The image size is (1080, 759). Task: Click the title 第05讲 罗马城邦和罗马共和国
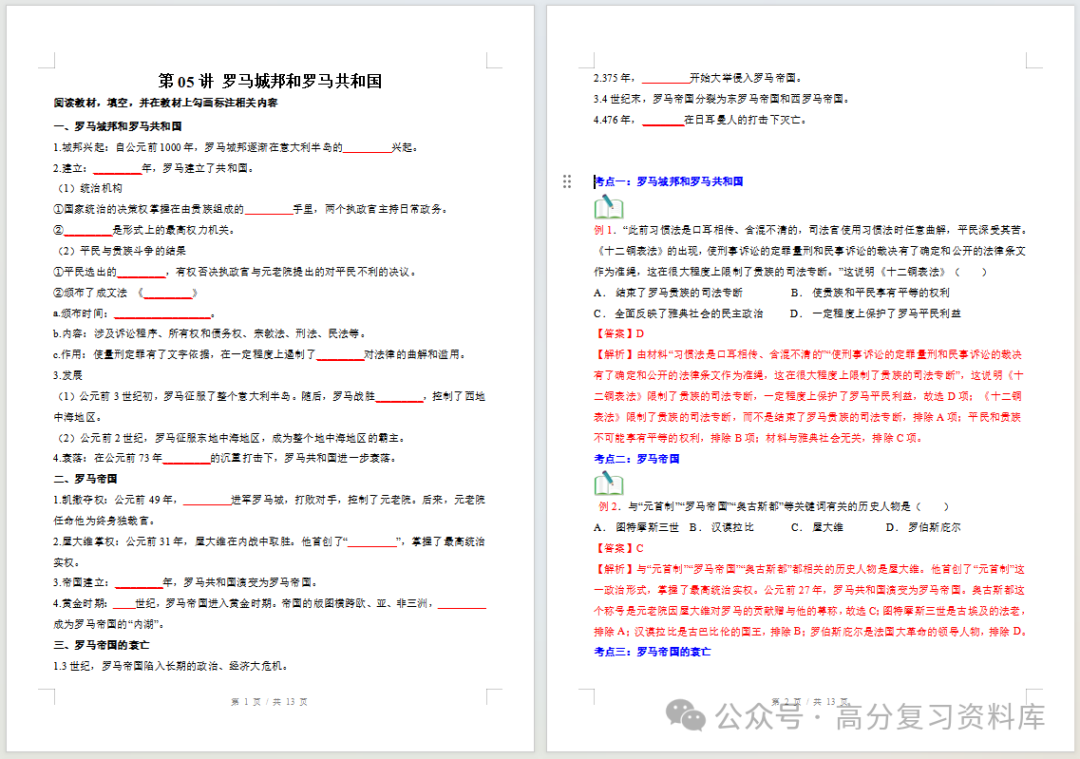pos(270,81)
